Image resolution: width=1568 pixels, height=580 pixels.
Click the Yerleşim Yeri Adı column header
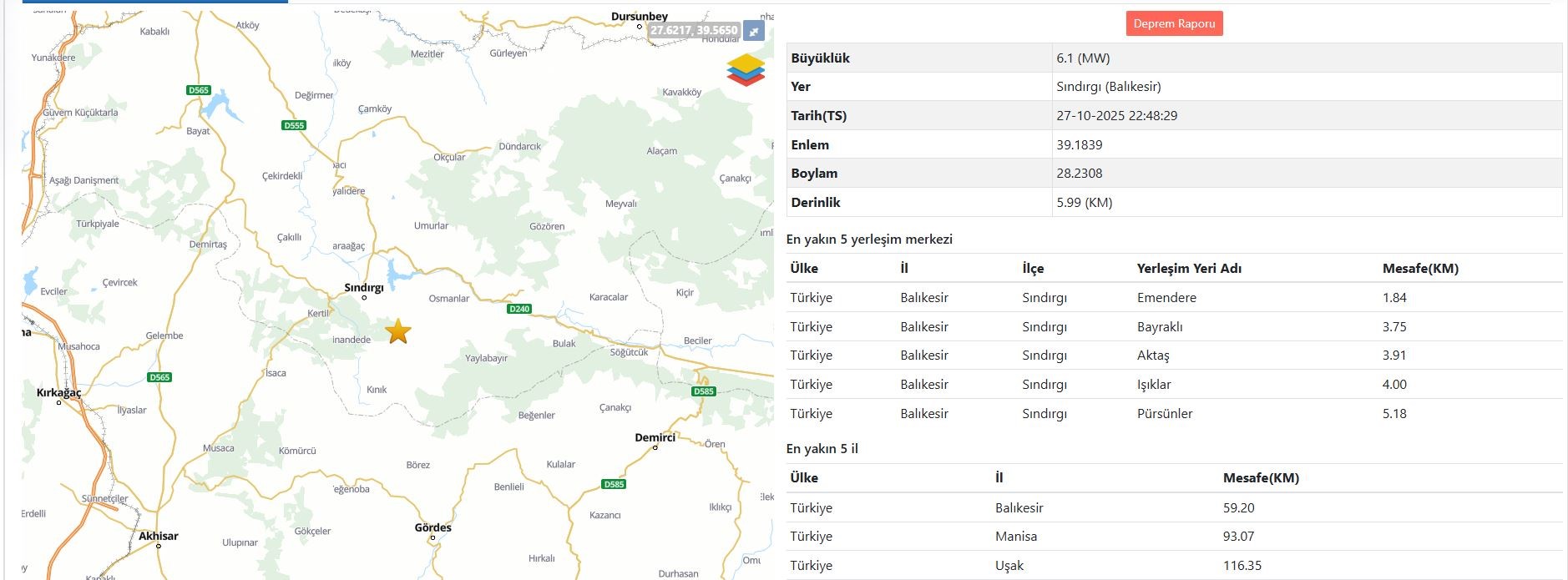coord(1188,269)
